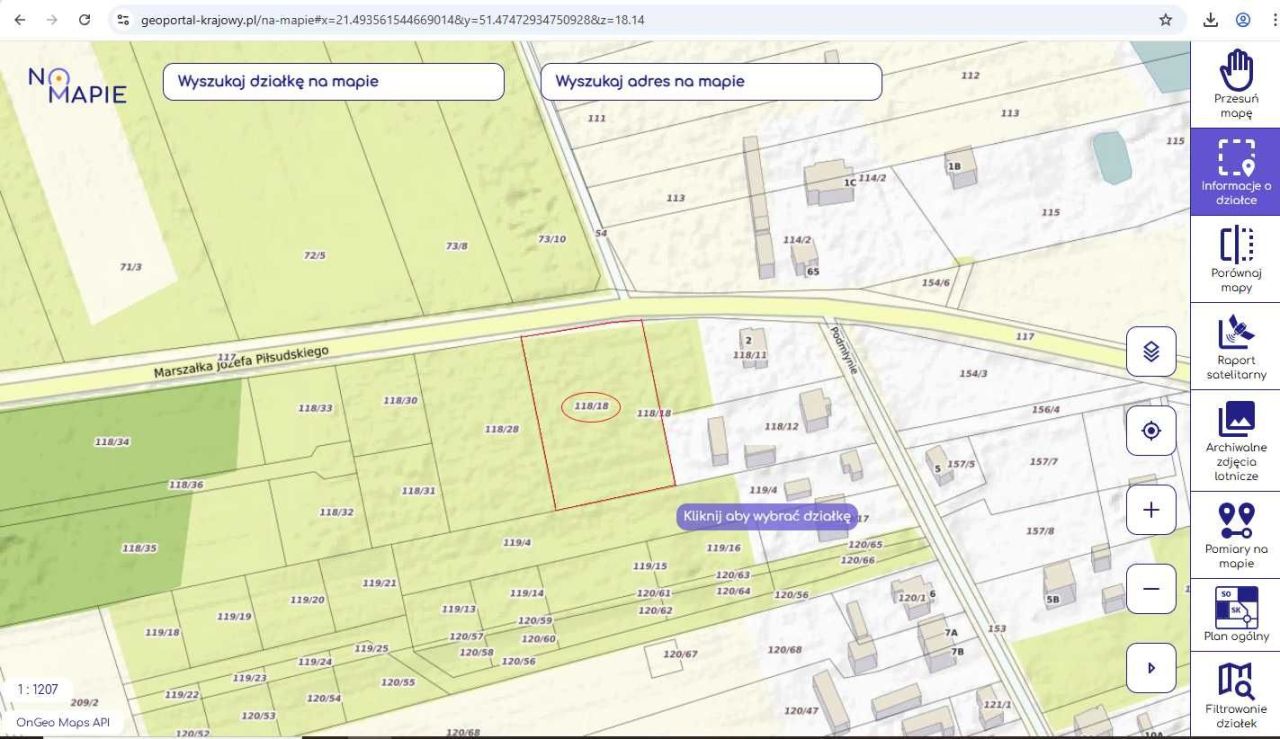Open the Porównaj mapy compare tool
Screen dimensions: 1280x739
1236,259
